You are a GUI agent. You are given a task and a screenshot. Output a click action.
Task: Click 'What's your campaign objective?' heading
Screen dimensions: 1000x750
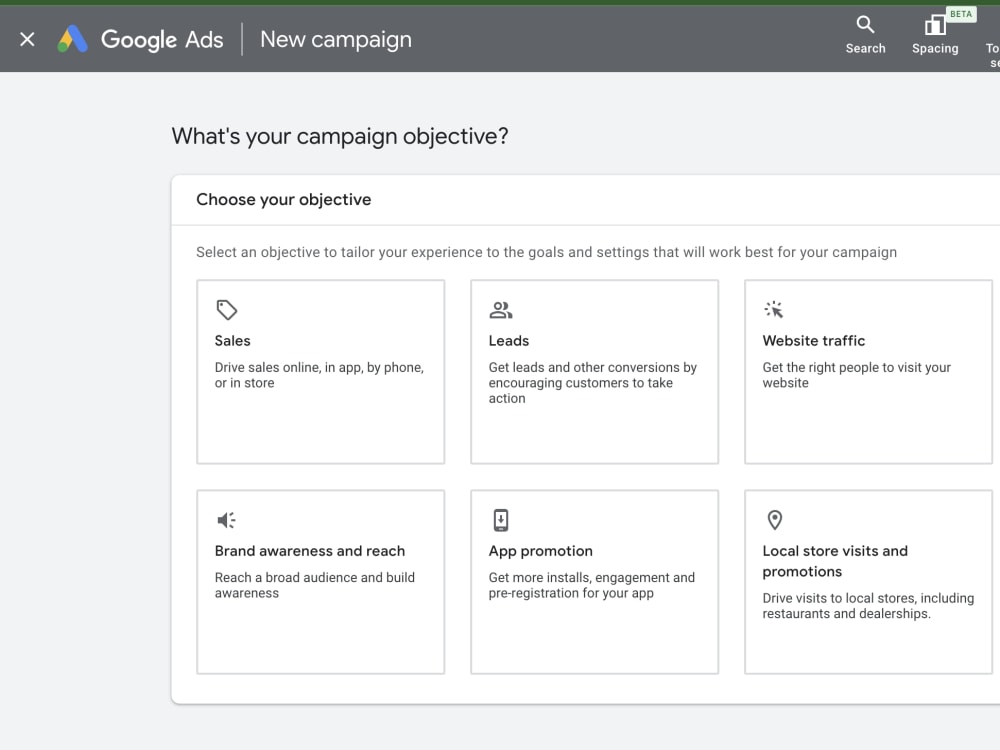click(x=340, y=136)
